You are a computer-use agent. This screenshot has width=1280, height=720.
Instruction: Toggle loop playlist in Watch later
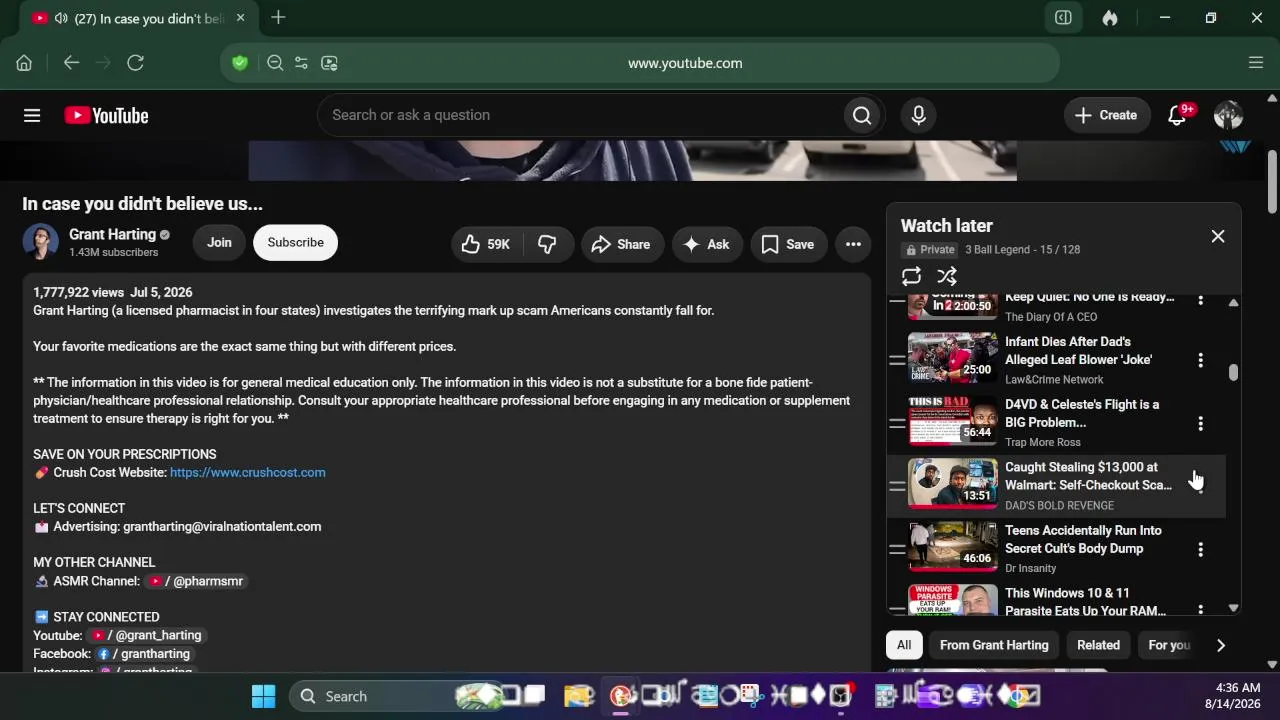tap(911, 276)
